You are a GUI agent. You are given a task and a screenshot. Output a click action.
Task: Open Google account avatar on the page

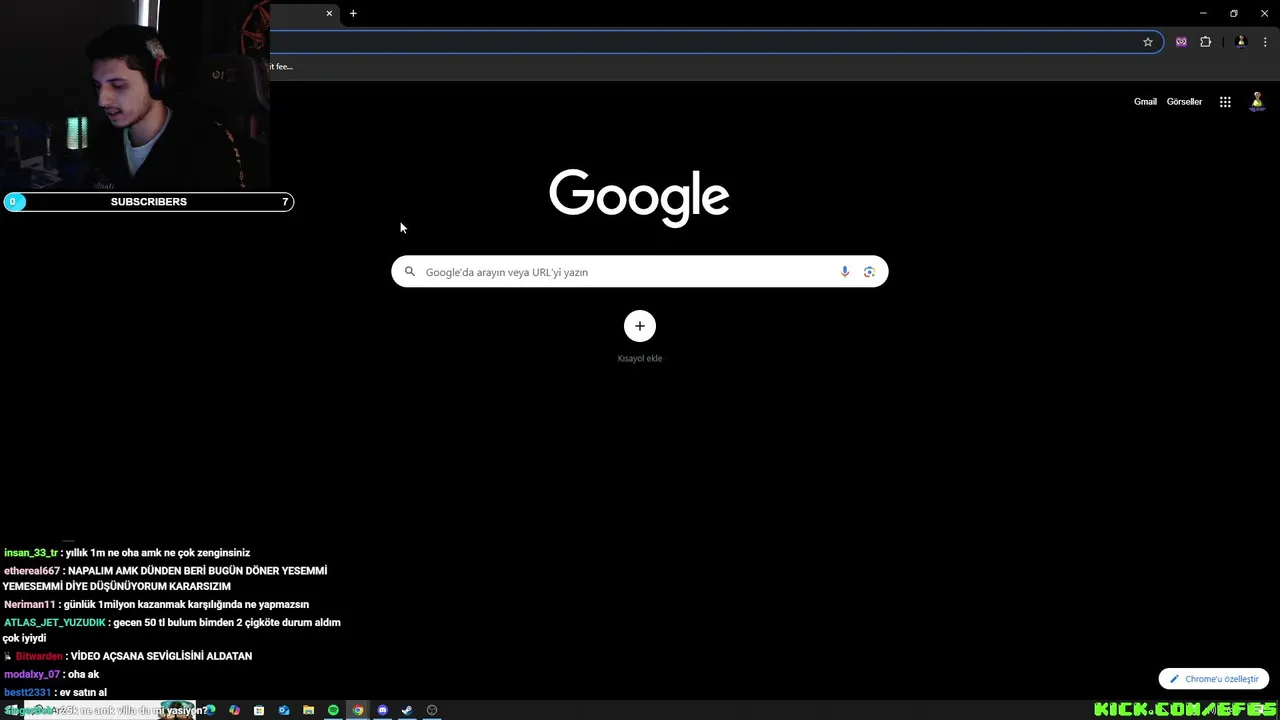pyautogui.click(x=1257, y=102)
